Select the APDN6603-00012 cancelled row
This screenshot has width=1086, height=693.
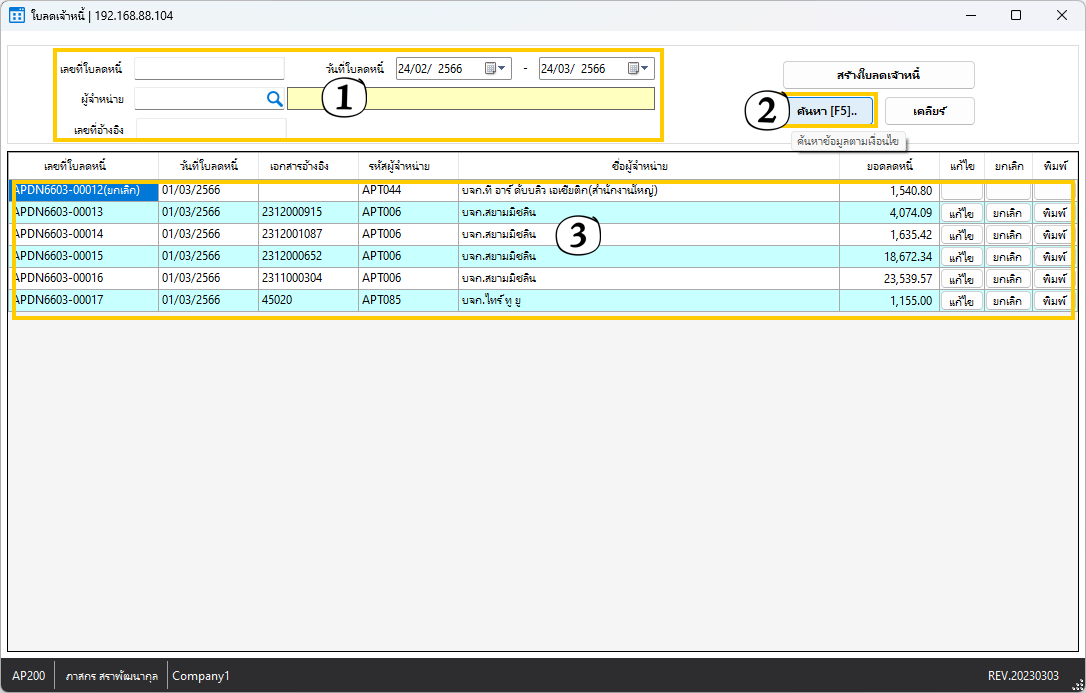[x=83, y=190]
